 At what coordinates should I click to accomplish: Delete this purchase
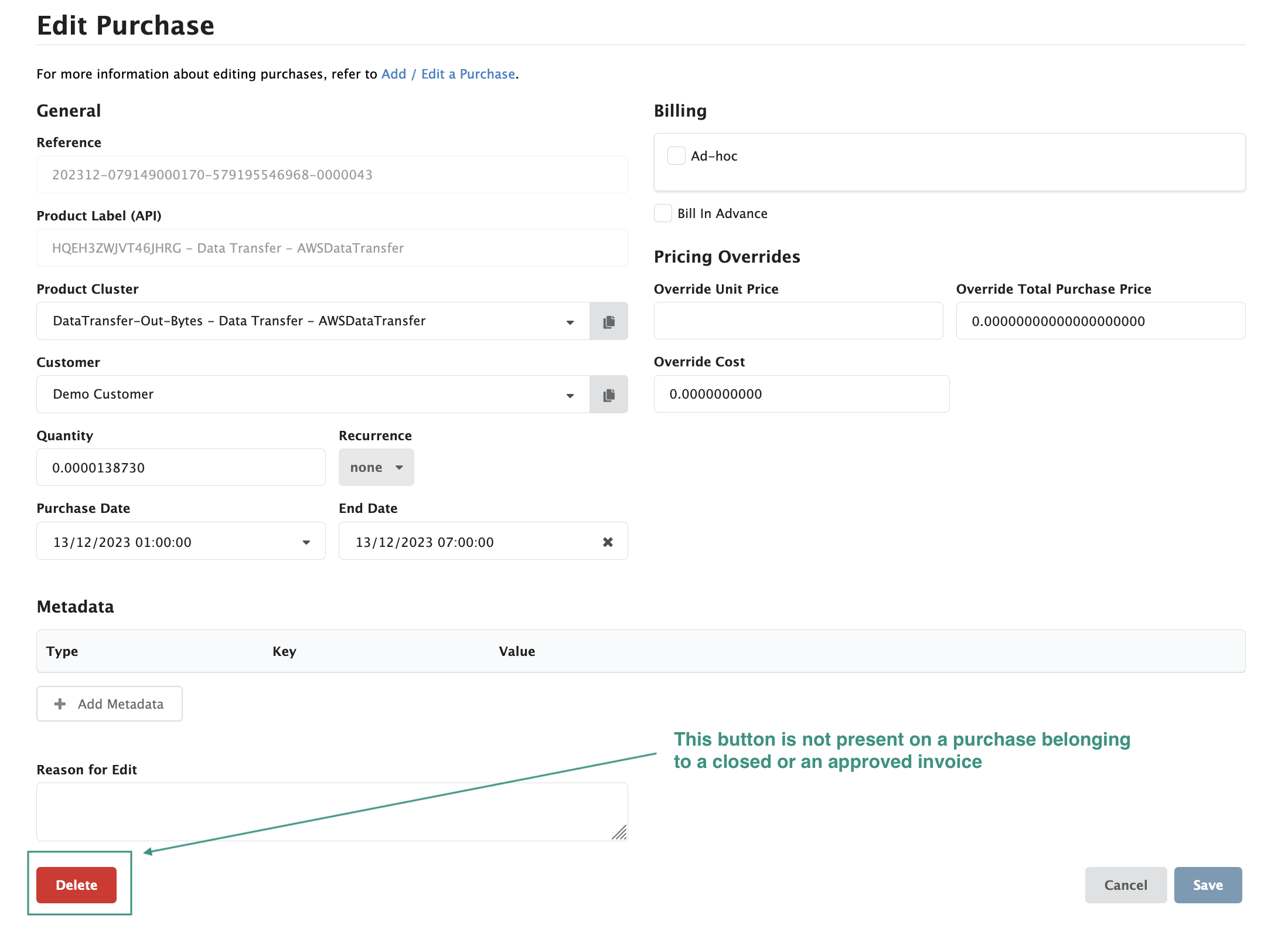point(76,885)
